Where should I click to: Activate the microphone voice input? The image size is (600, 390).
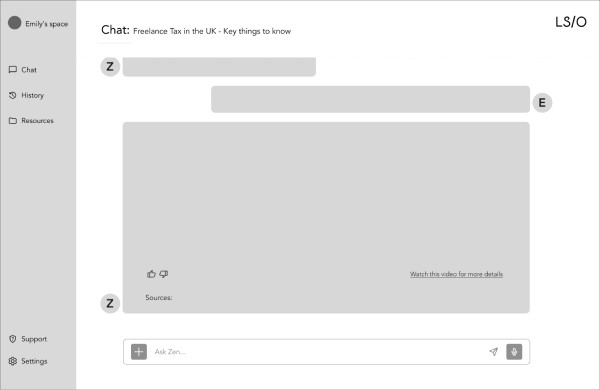[x=514, y=352]
